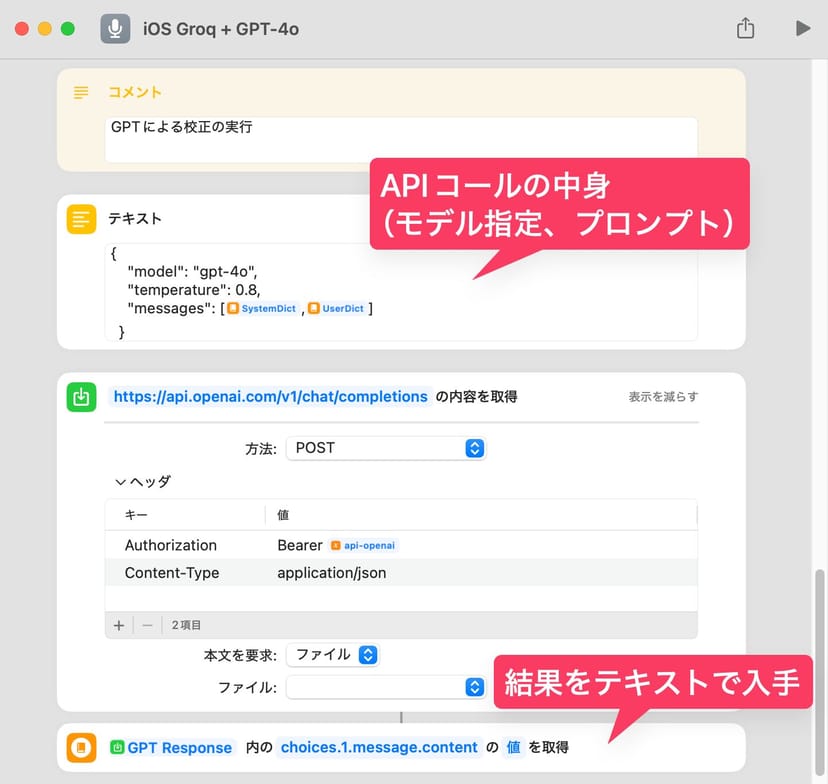Open the request body type dropdown
The width and height of the screenshot is (828, 784).
click(332, 655)
